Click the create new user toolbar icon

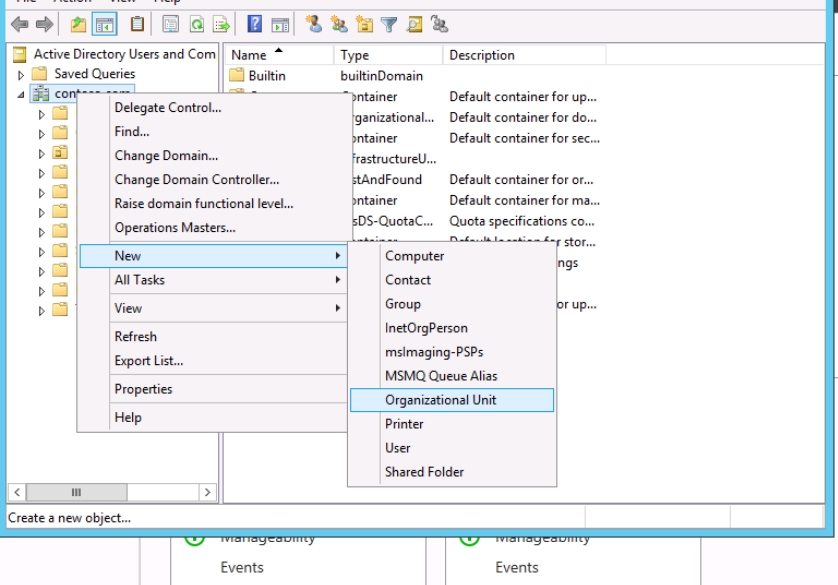314,24
